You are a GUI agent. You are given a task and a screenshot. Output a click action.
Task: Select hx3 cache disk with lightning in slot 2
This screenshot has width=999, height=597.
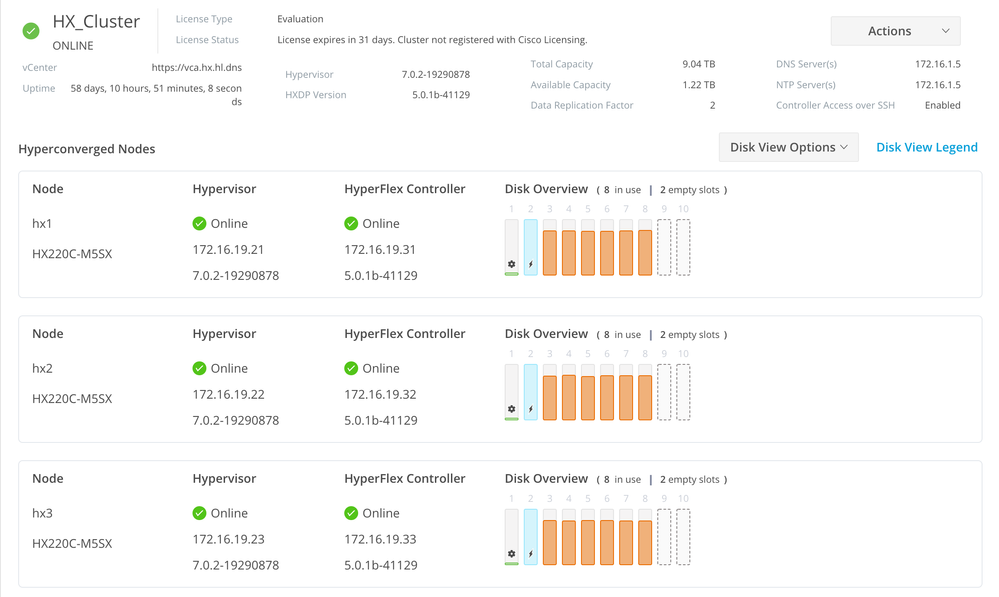[x=531, y=536]
